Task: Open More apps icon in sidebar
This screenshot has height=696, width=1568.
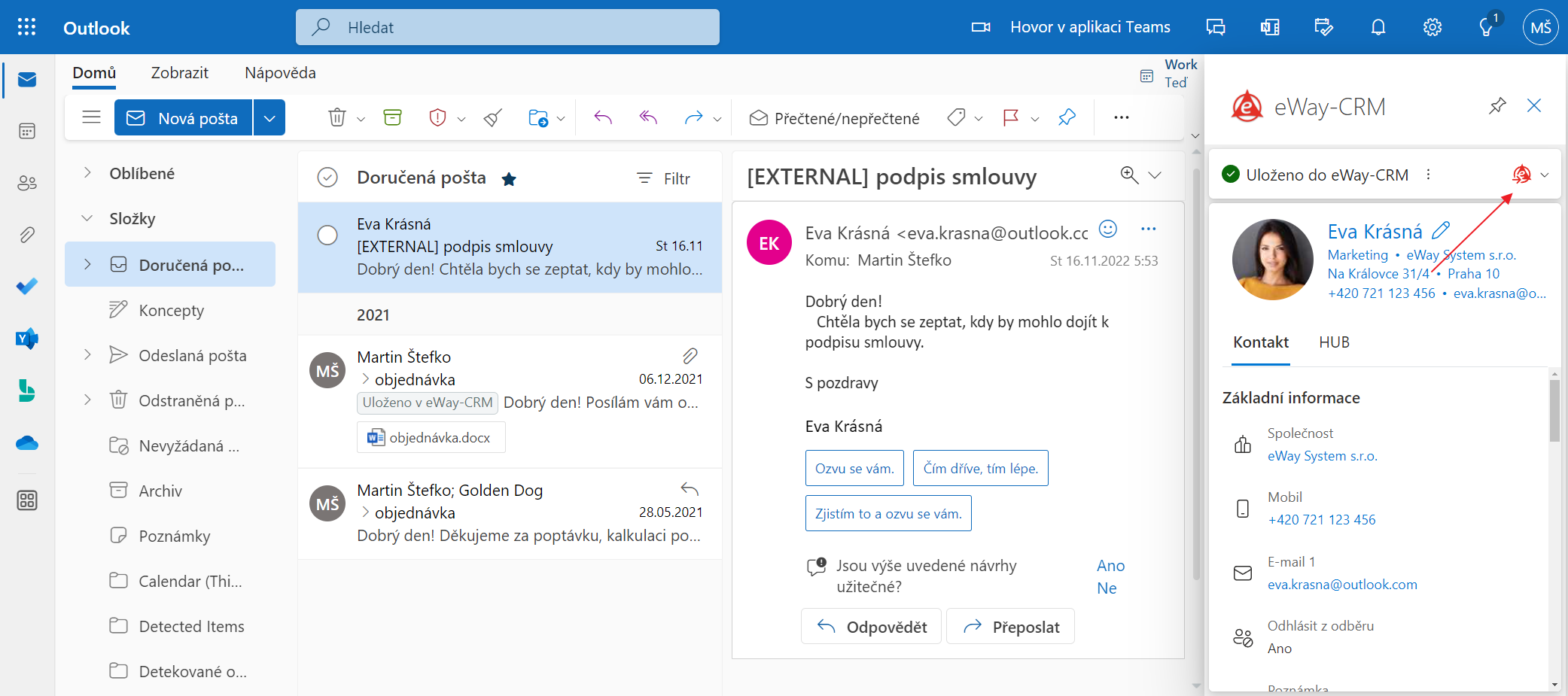Action: [x=27, y=500]
